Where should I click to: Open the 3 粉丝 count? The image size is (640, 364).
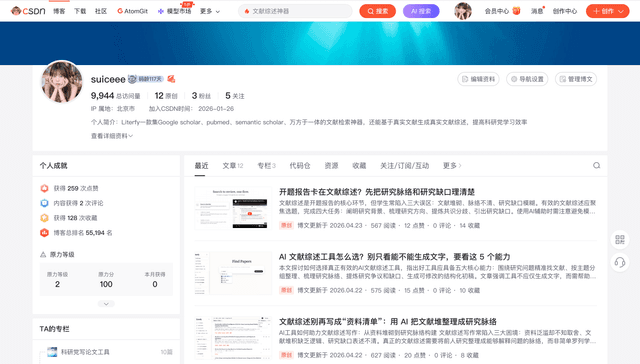pos(201,95)
